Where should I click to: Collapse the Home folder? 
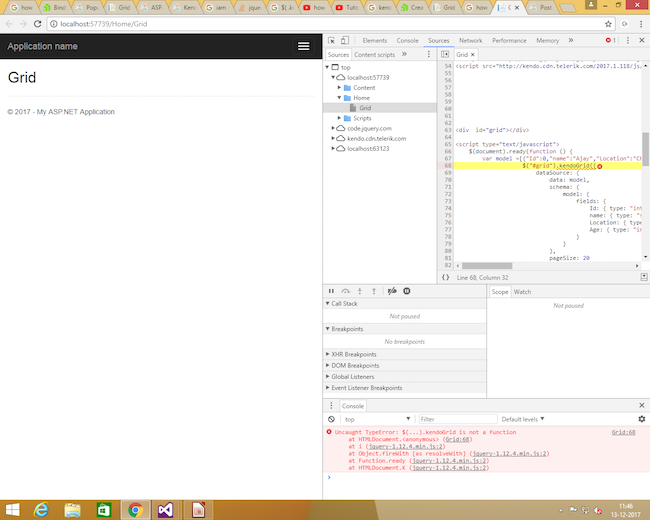pyautogui.click(x=339, y=98)
